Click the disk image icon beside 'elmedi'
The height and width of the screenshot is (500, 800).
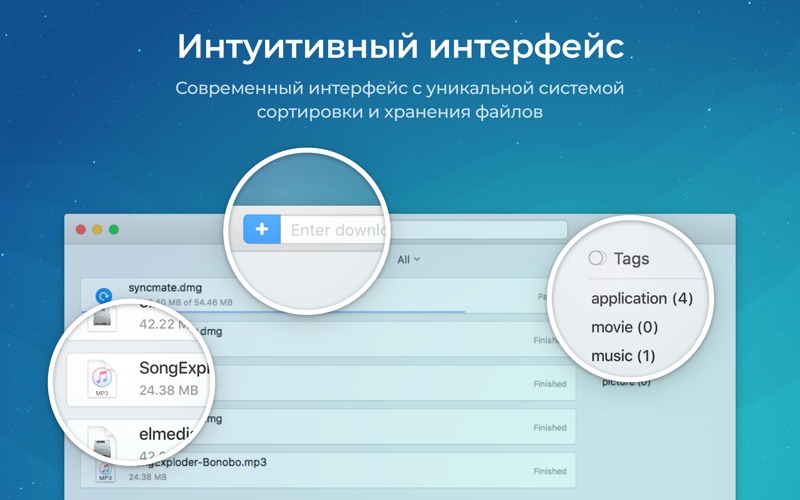point(103,442)
